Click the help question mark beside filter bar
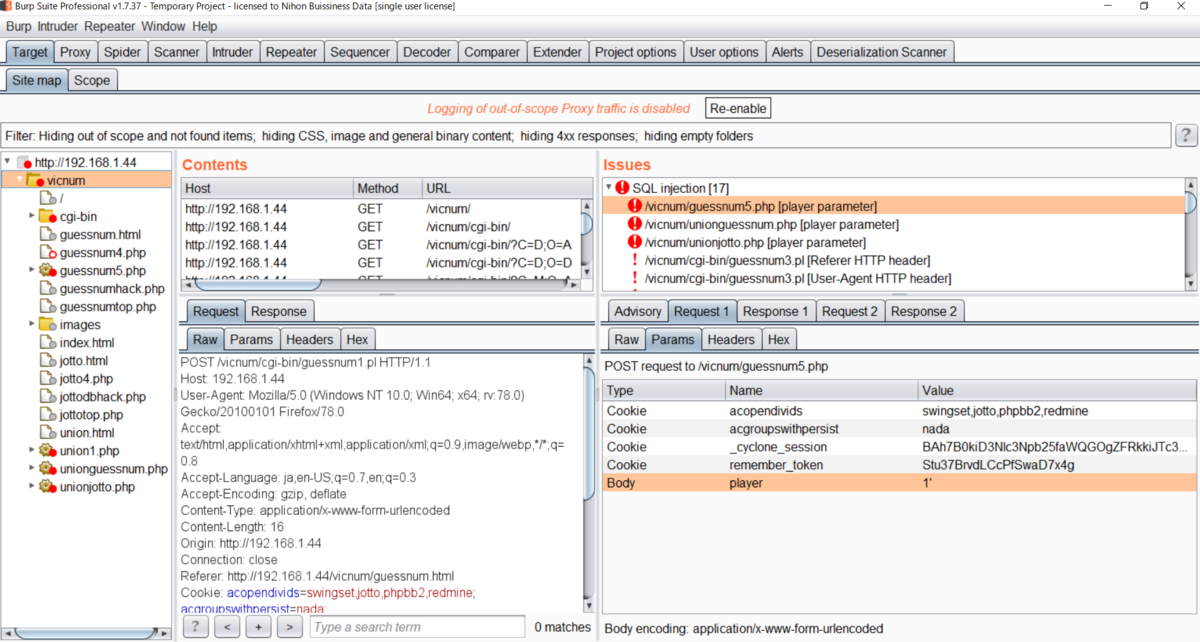1200x642 pixels. click(x=1186, y=135)
